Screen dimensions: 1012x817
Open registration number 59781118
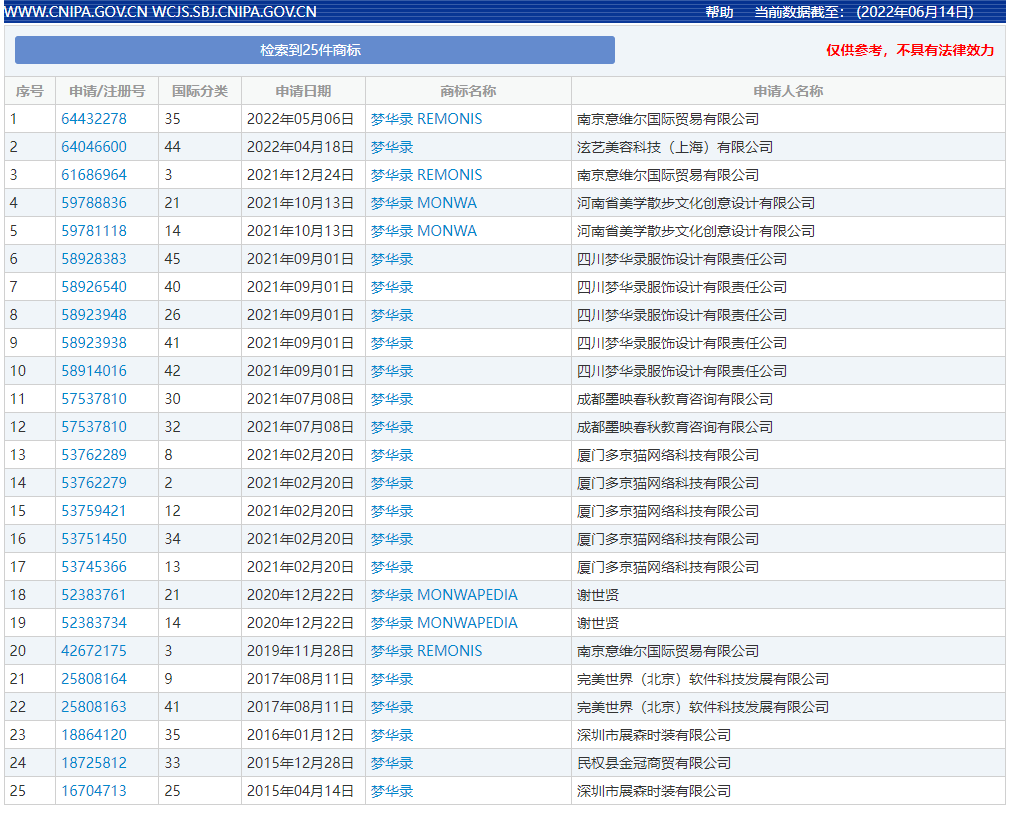[x=94, y=231]
